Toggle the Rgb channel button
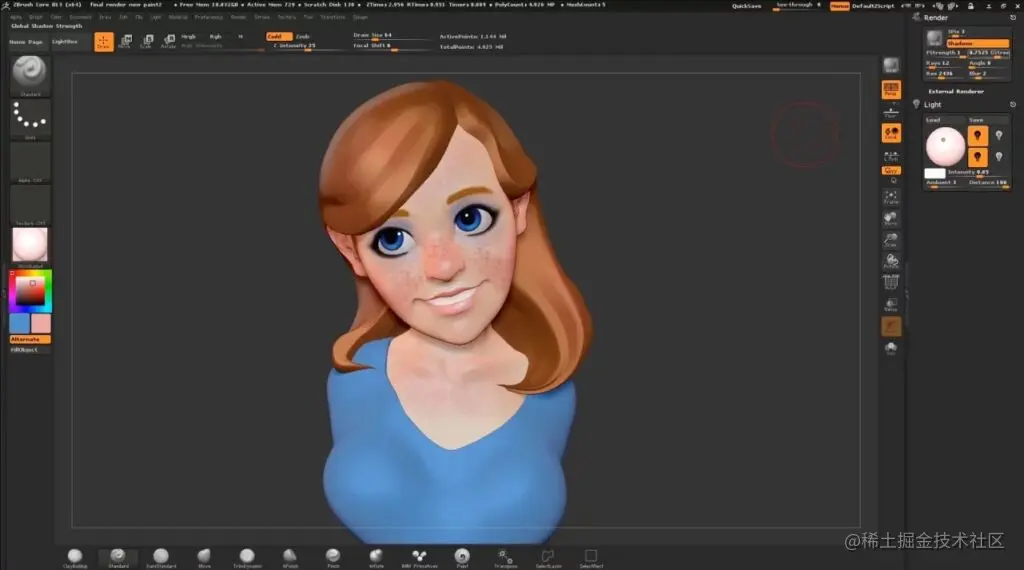 coord(216,37)
